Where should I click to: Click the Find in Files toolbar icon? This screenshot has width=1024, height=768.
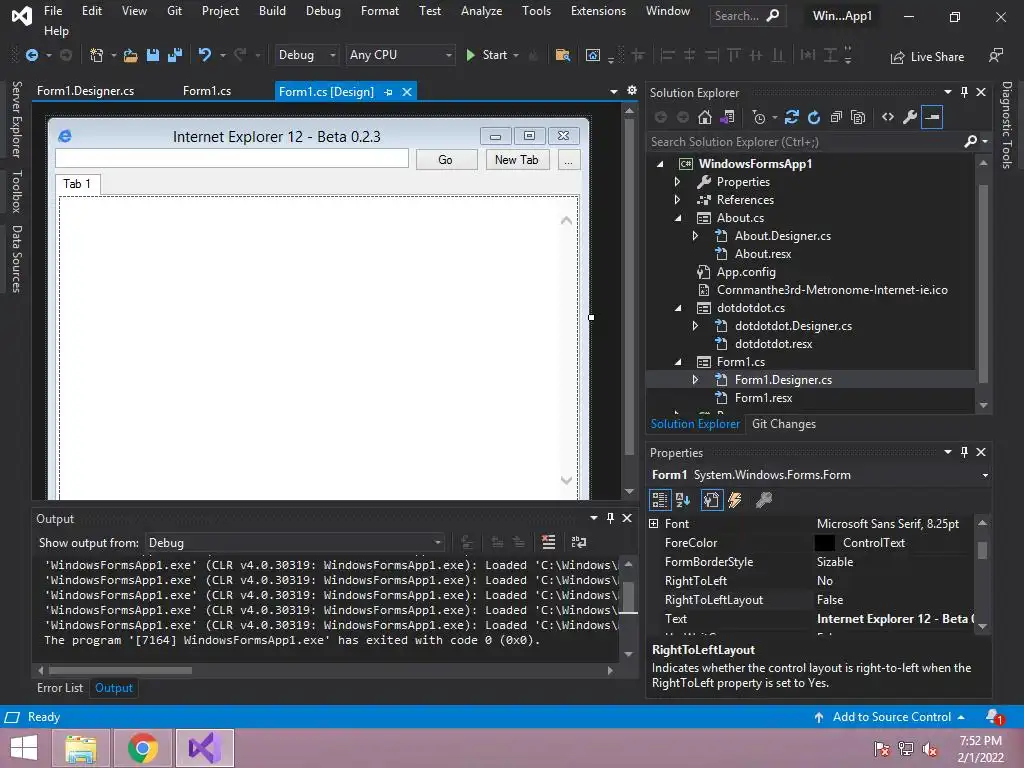click(562, 56)
